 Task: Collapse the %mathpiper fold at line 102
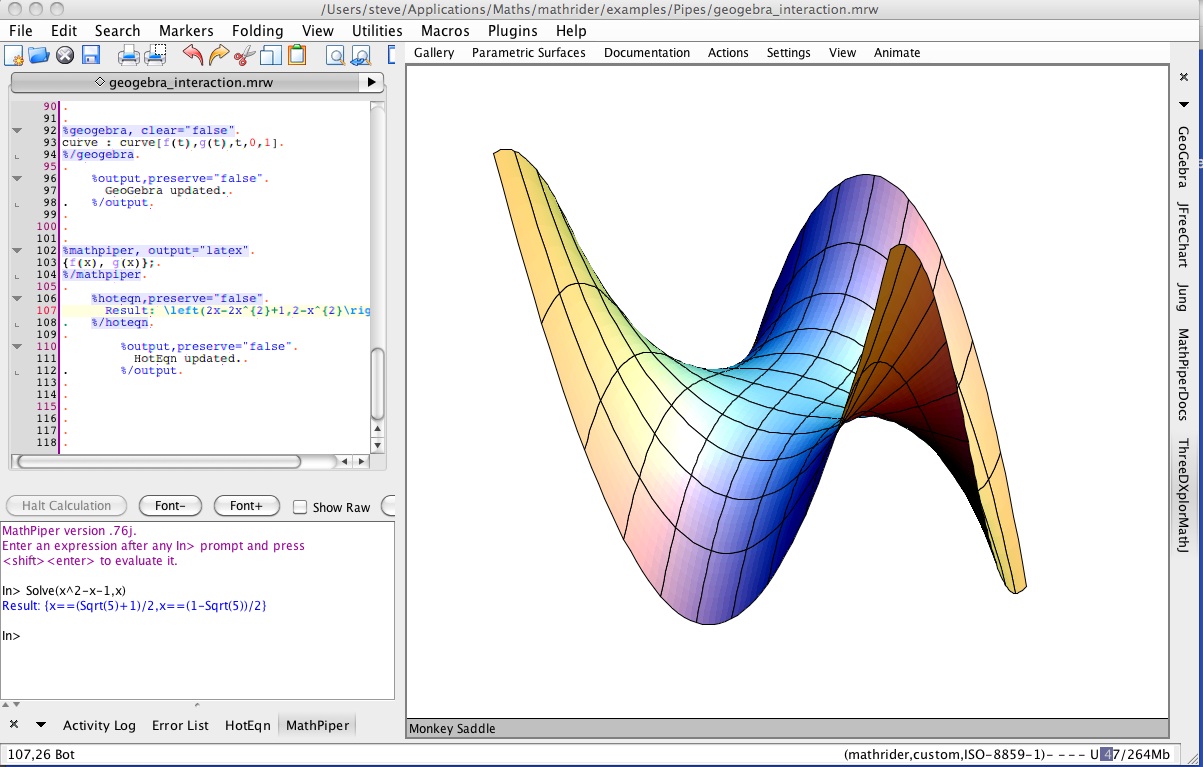tap(17, 251)
